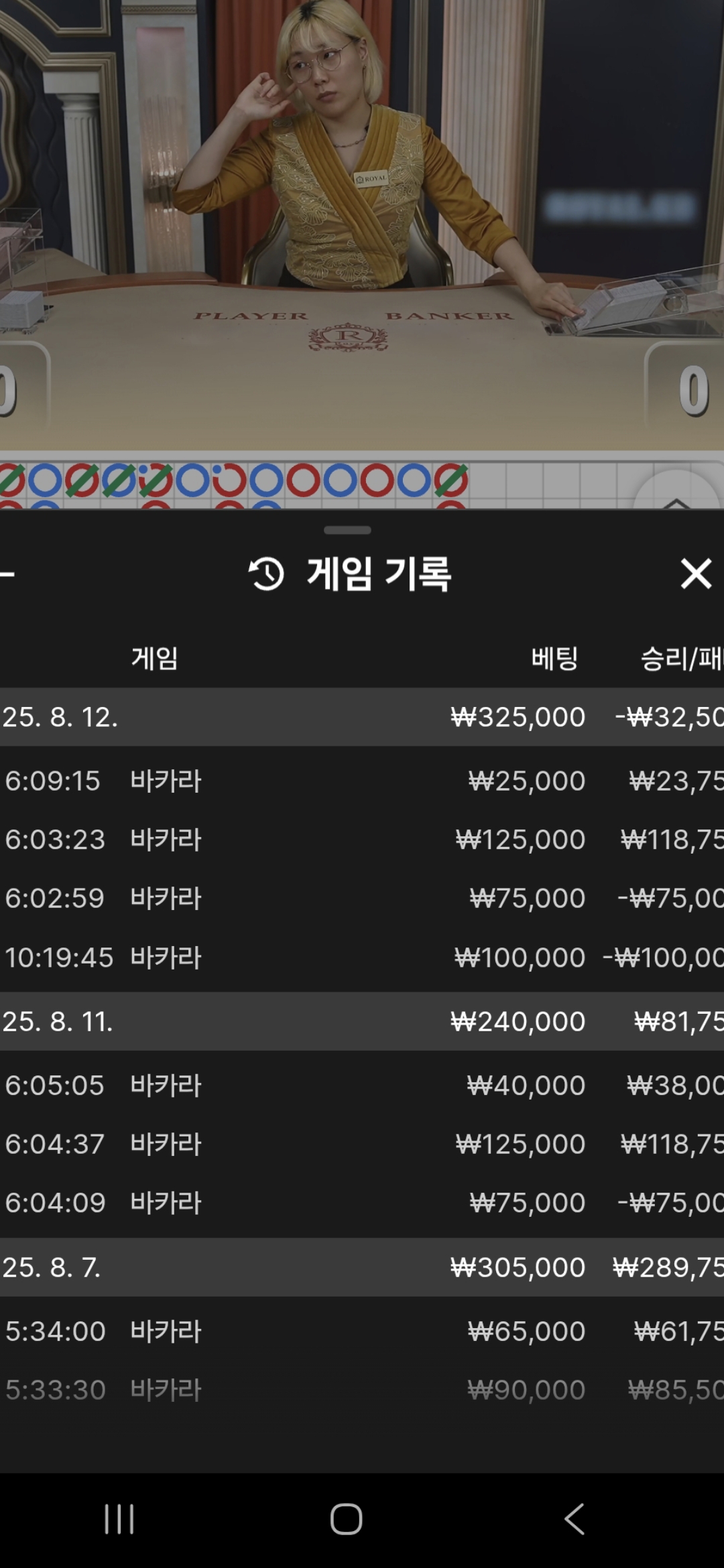Screen dimensions: 724x1568
Task: Open the 6:05:05 baccarat round entry
Action: pos(362,1085)
